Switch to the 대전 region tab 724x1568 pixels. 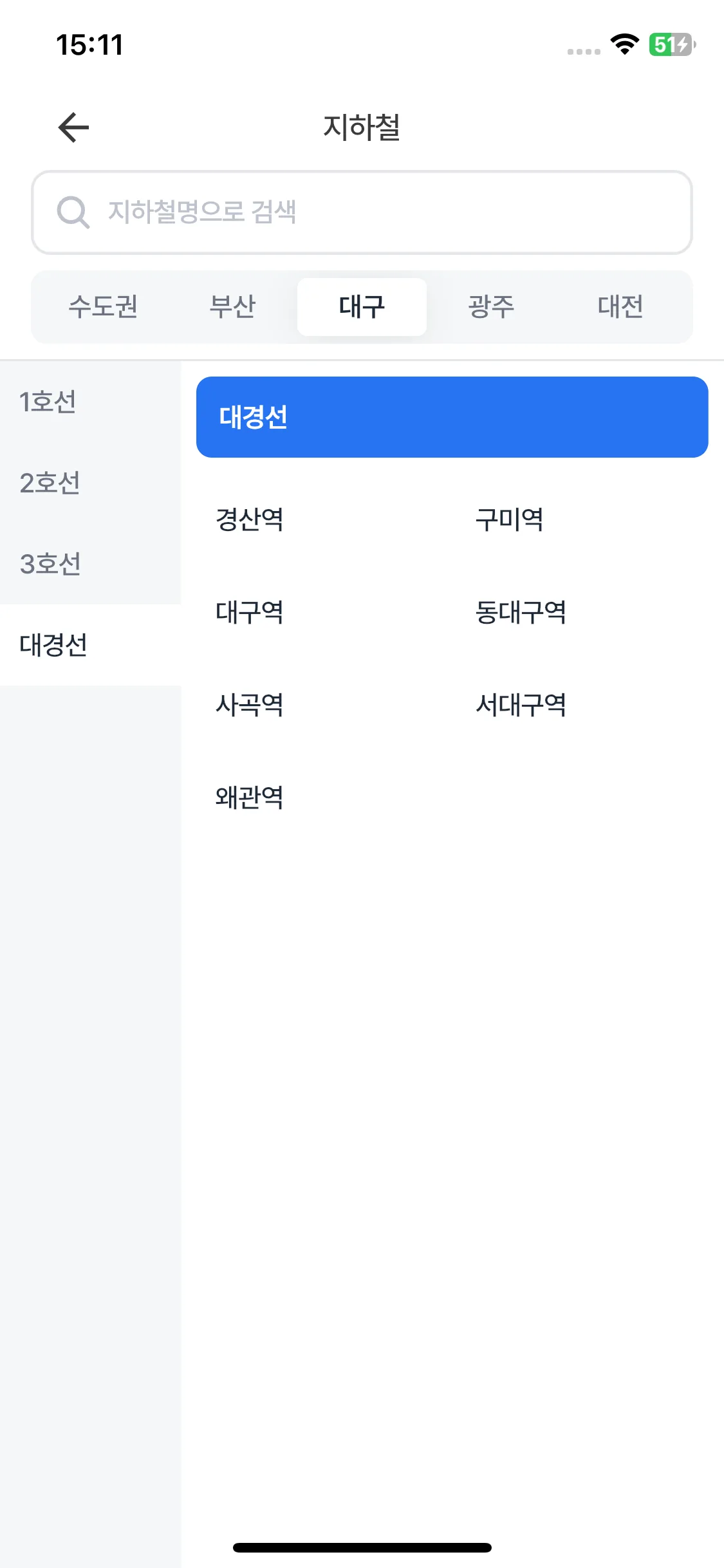click(620, 306)
